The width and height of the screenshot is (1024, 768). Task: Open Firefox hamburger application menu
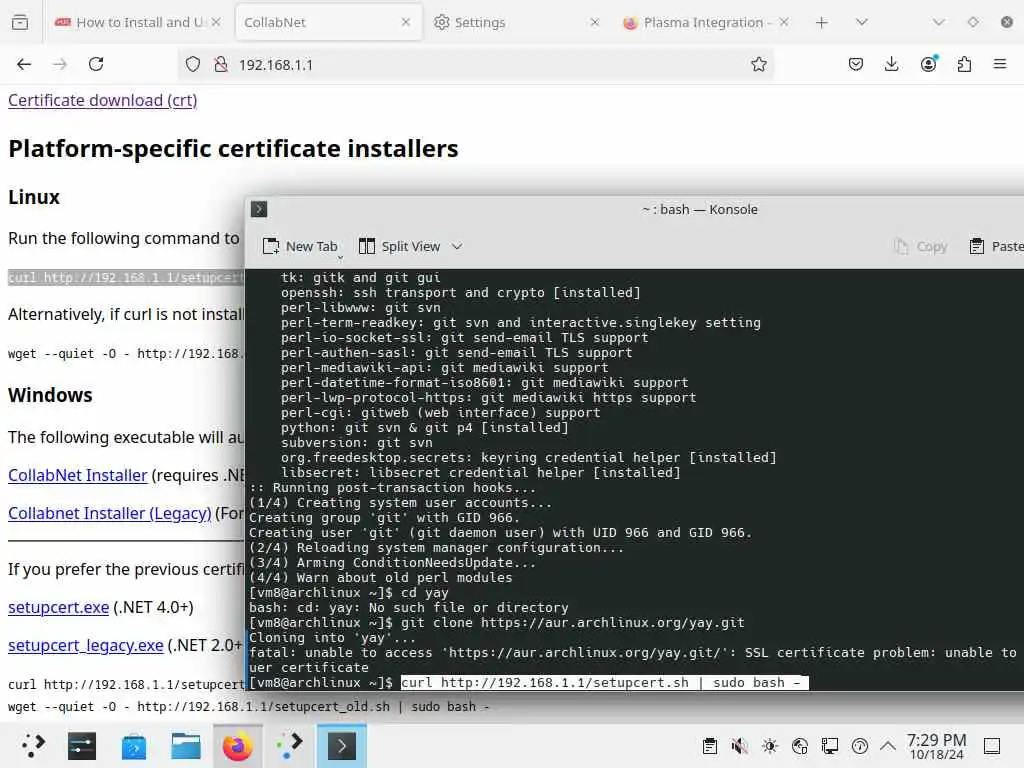pyautogui.click(x=1000, y=64)
